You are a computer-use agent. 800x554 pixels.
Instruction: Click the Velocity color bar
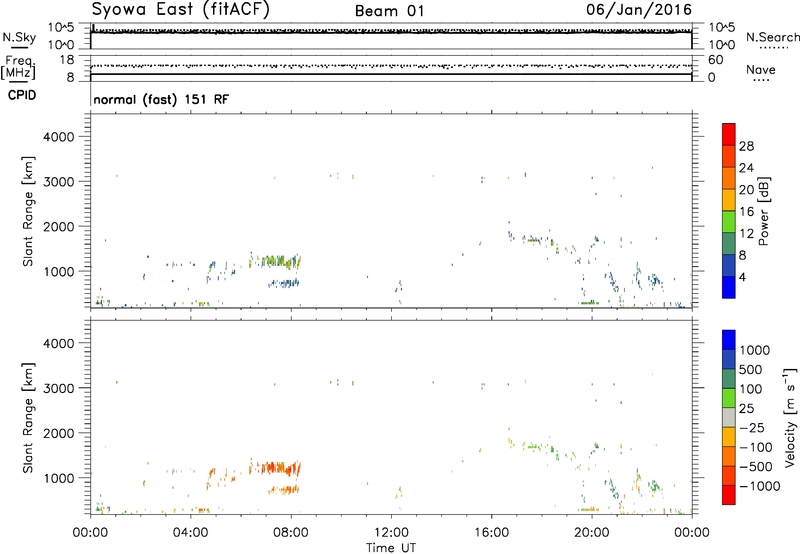(x=729, y=417)
